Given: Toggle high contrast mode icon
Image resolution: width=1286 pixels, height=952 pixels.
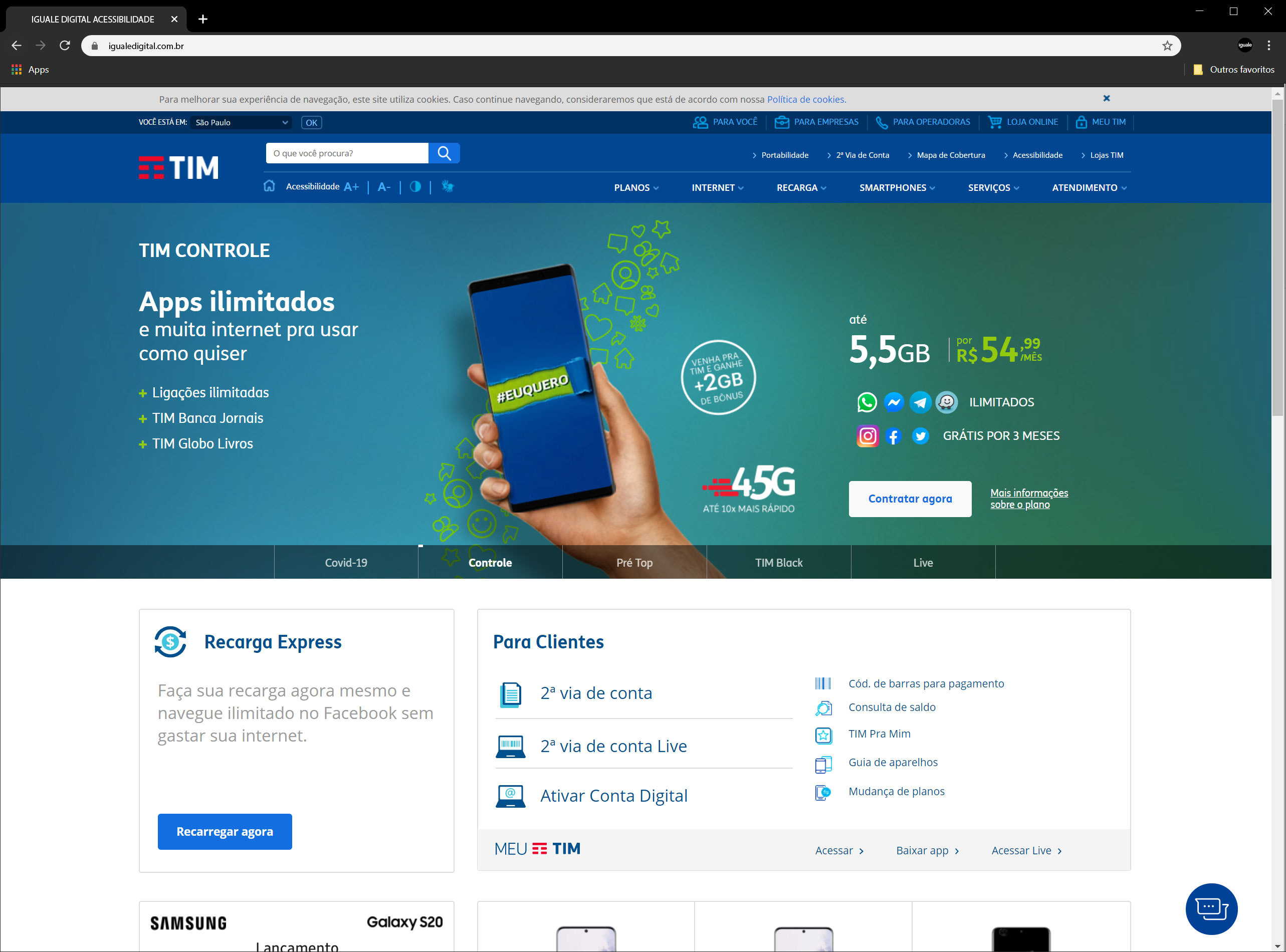Looking at the screenshot, I should point(415,187).
